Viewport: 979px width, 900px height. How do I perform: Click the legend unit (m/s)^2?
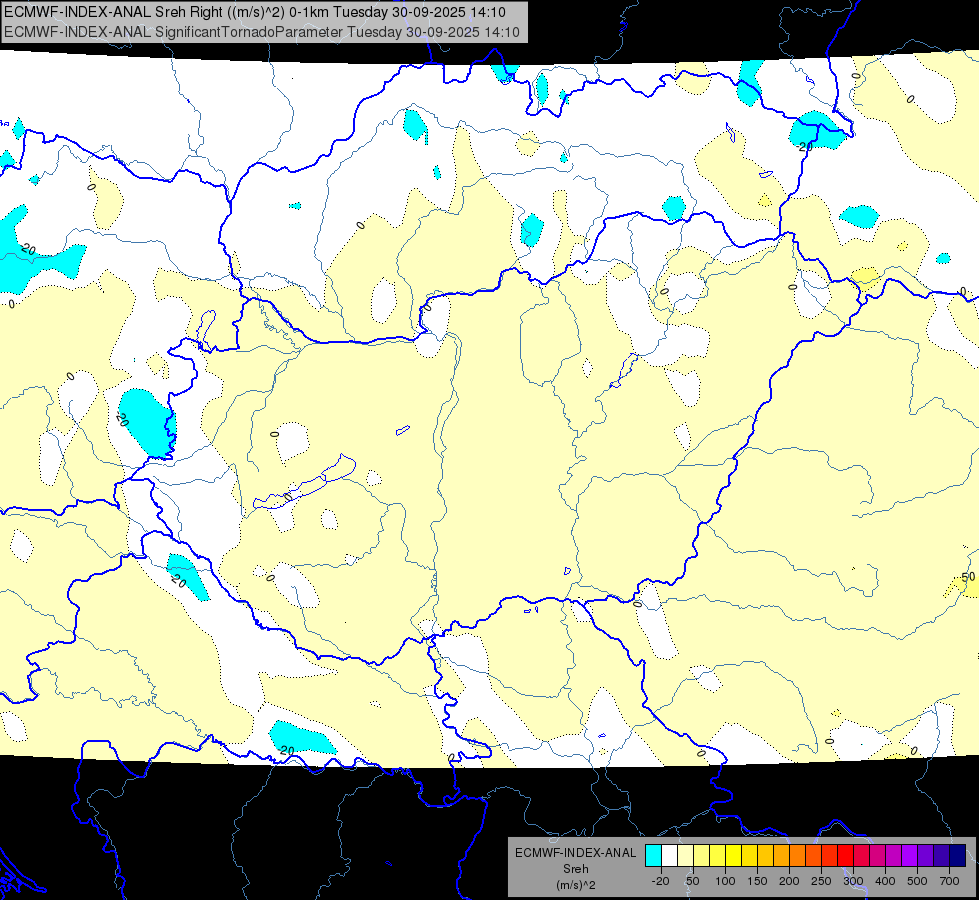coord(575,885)
